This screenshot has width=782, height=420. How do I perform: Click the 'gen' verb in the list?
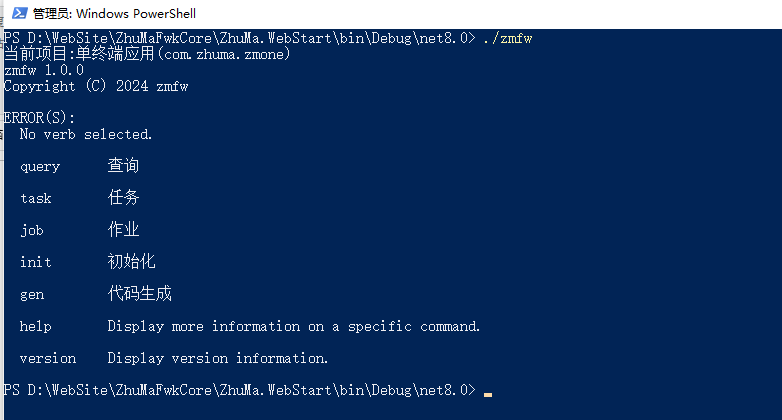tap(32, 295)
